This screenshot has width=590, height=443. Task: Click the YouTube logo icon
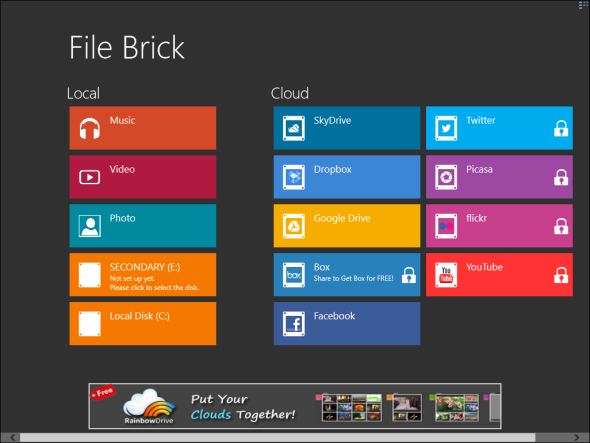click(x=446, y=275)
